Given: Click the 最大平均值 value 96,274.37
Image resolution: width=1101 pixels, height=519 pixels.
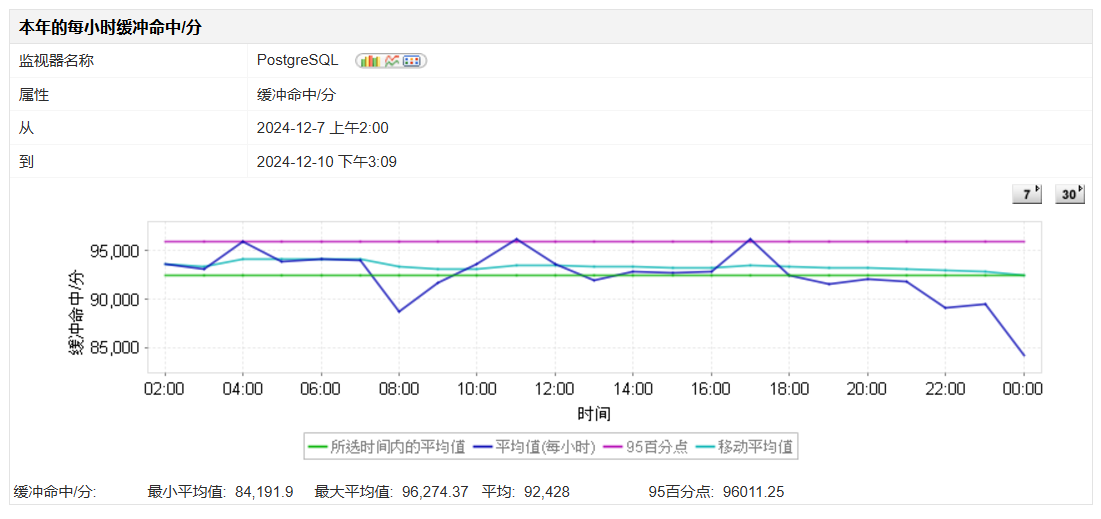Looking at the screenshot, I should point(432,492).
